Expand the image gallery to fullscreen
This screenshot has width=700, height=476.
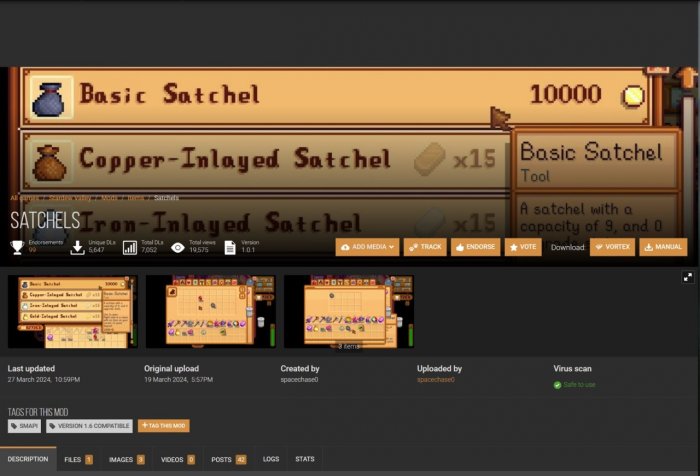[x=688, y=276]
